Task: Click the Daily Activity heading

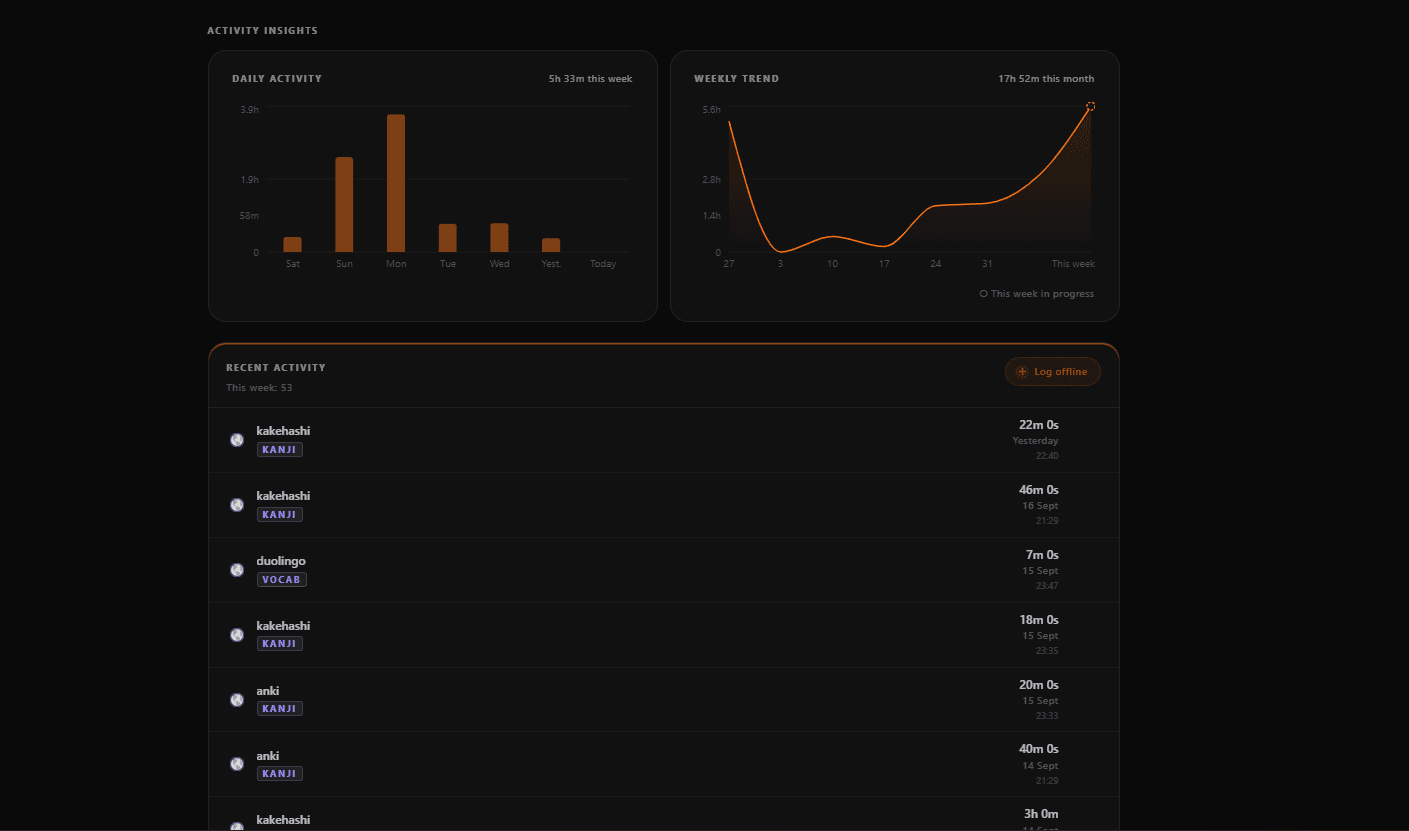Action: click(x=277, y=78)
